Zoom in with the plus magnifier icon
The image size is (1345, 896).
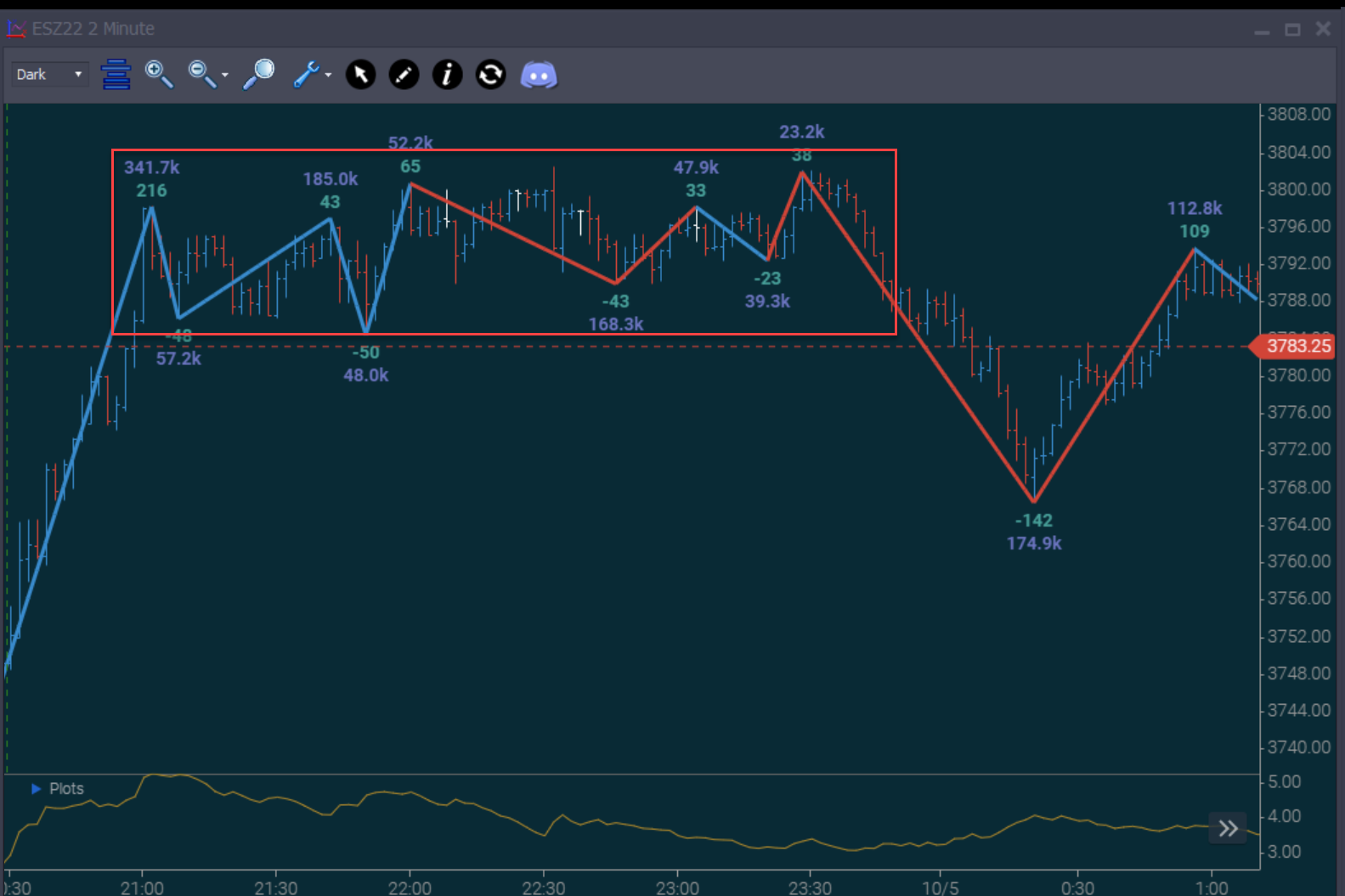point(159,75)
